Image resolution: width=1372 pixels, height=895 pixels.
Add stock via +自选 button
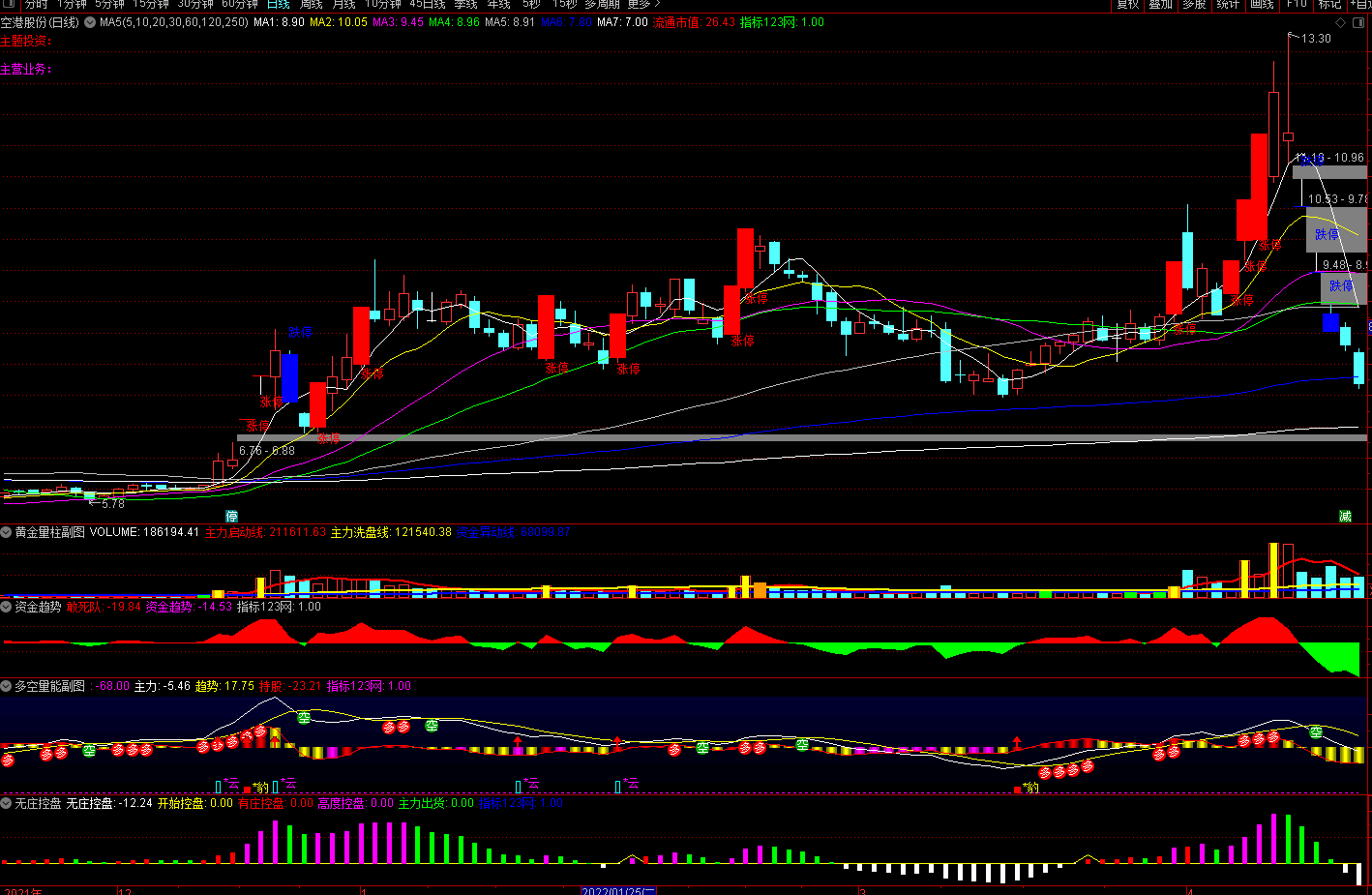pyautogui.click(x=1360, y=5)
